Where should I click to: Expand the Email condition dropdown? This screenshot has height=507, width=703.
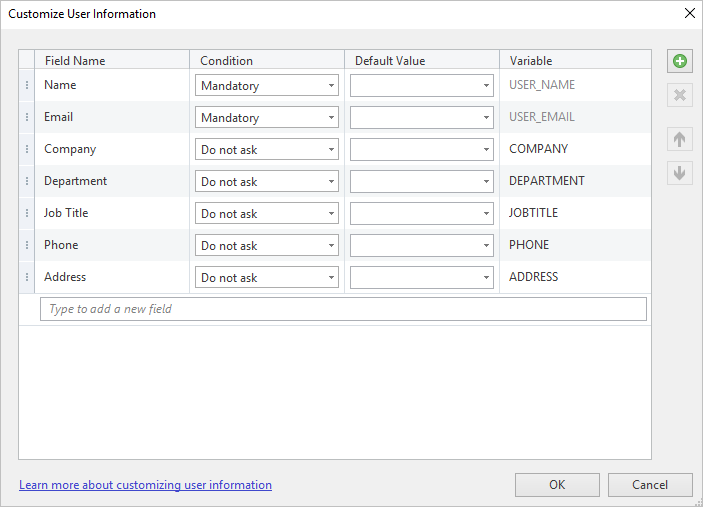pyautogui.click(x=267, y=117)
